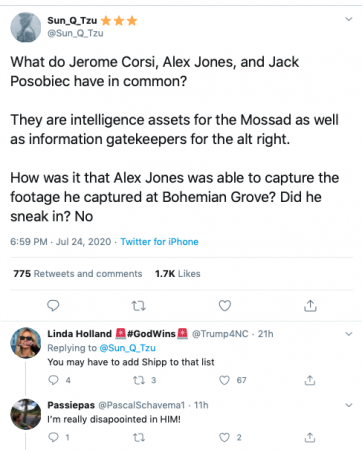
Task: Reply to Passiepas's comment
Action: (53, 437)
